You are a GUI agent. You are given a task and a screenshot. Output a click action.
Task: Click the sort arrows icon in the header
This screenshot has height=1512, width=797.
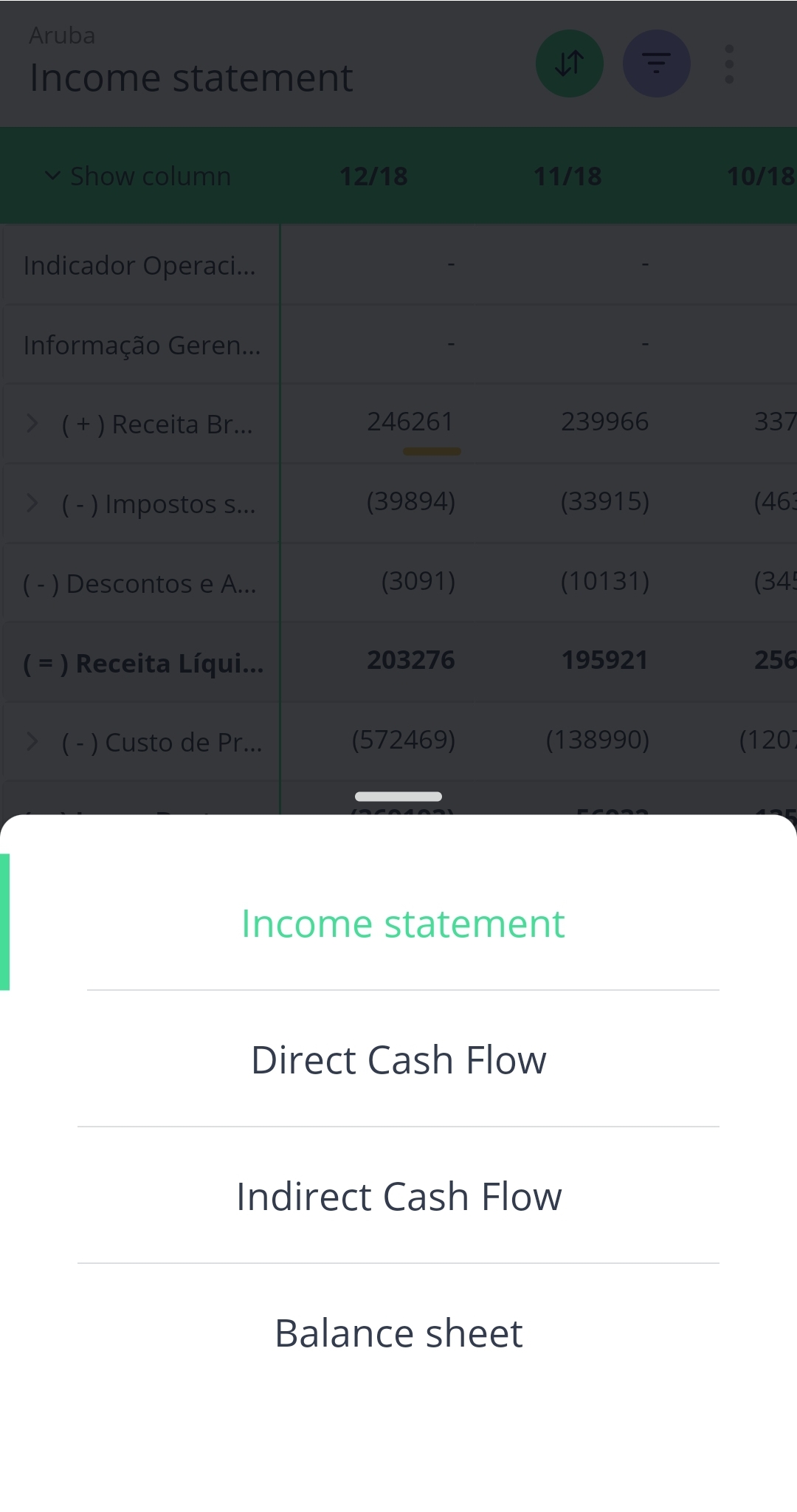pos(569,63)
